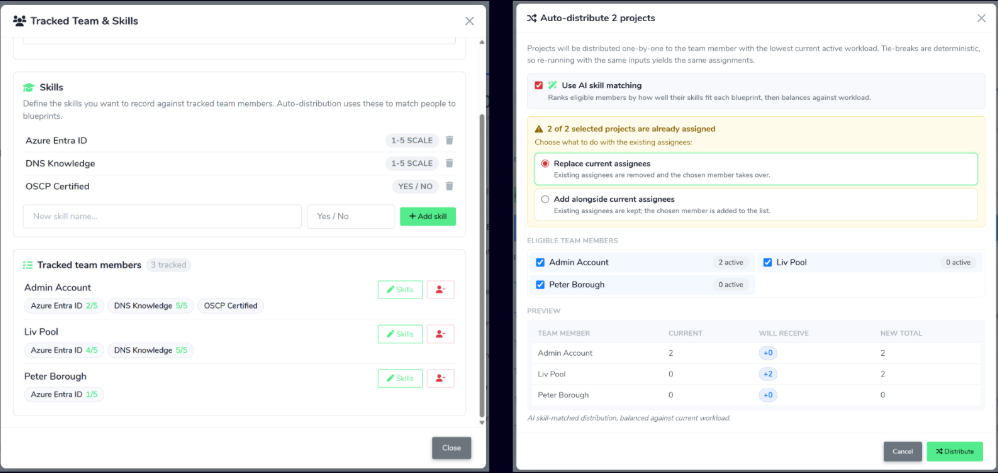Click the 3 tracked badge
The height and width of the screenshot is (475, 998).
pyautogui.click(x=168, y=265)
